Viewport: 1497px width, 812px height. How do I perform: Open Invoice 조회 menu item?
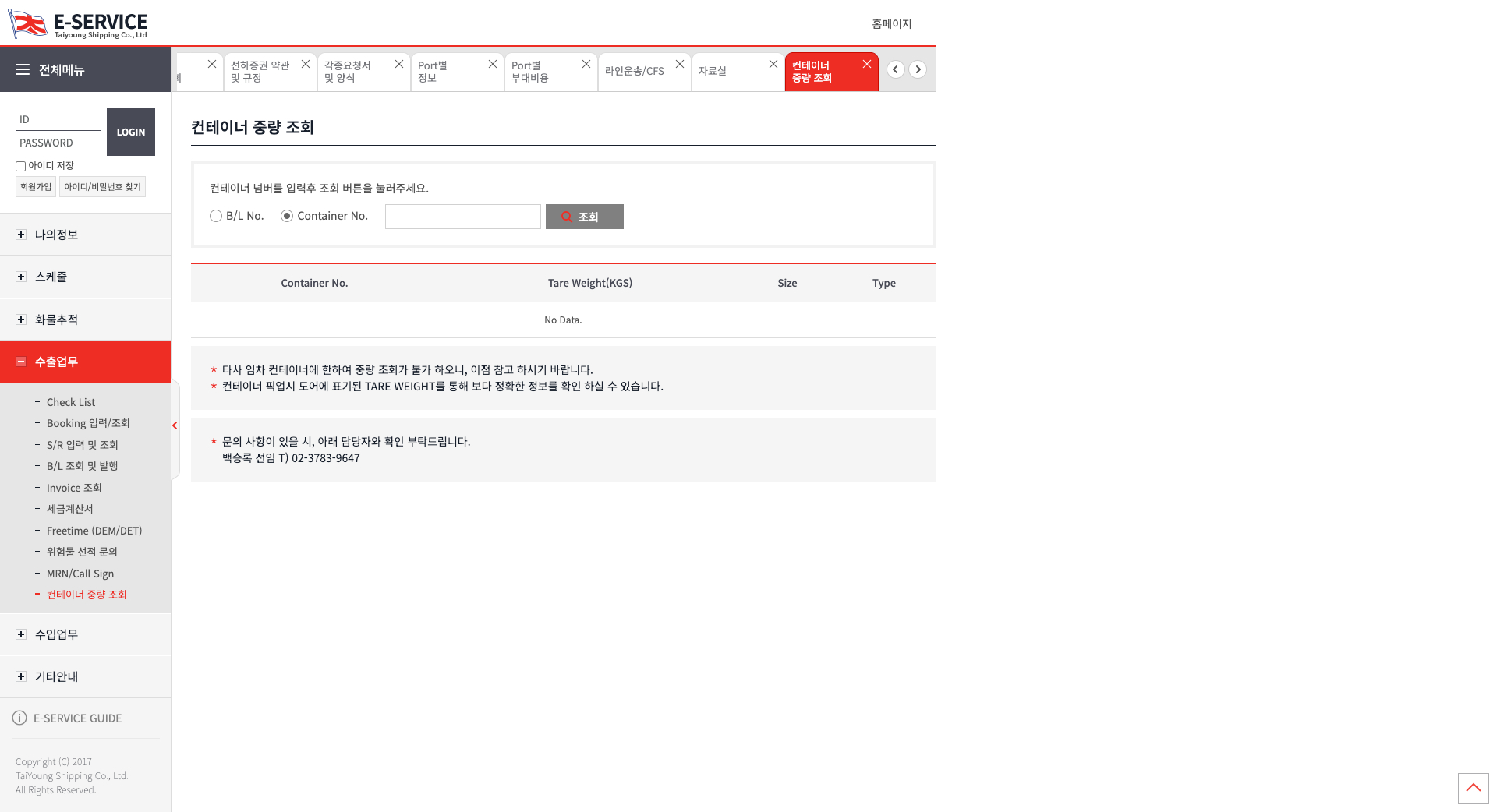(x=74, y=488)
